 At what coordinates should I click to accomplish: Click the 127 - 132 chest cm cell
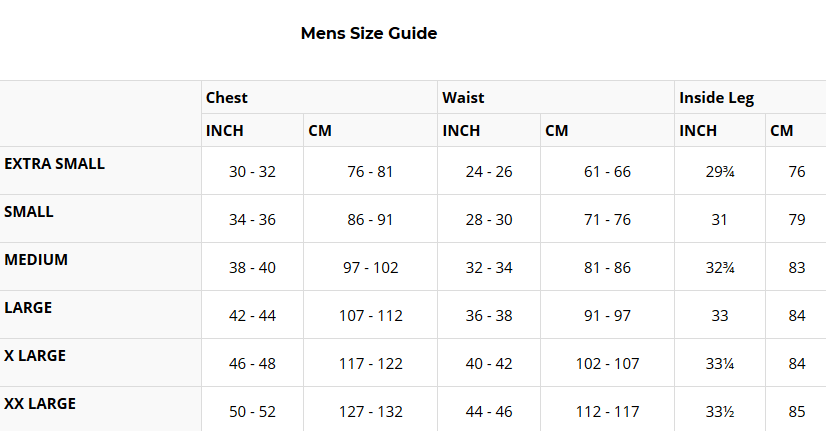(370, 412)
